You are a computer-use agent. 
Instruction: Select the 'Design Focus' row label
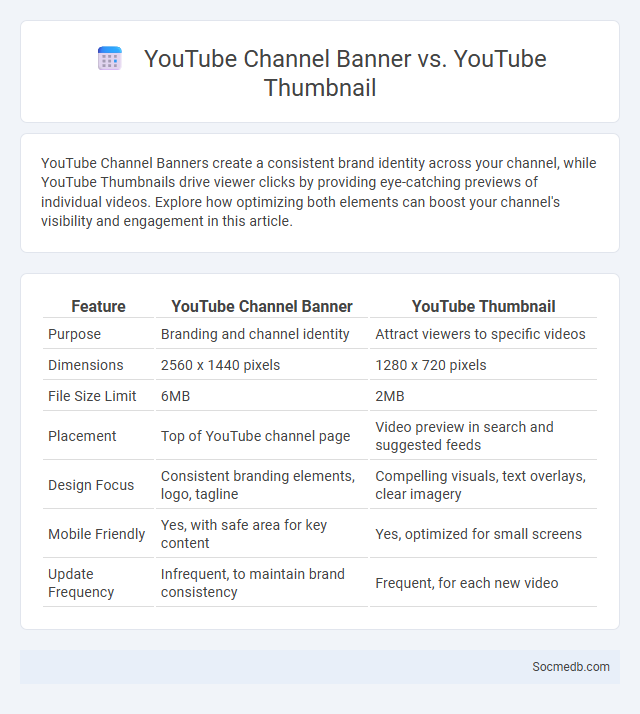tap(91, 485)
